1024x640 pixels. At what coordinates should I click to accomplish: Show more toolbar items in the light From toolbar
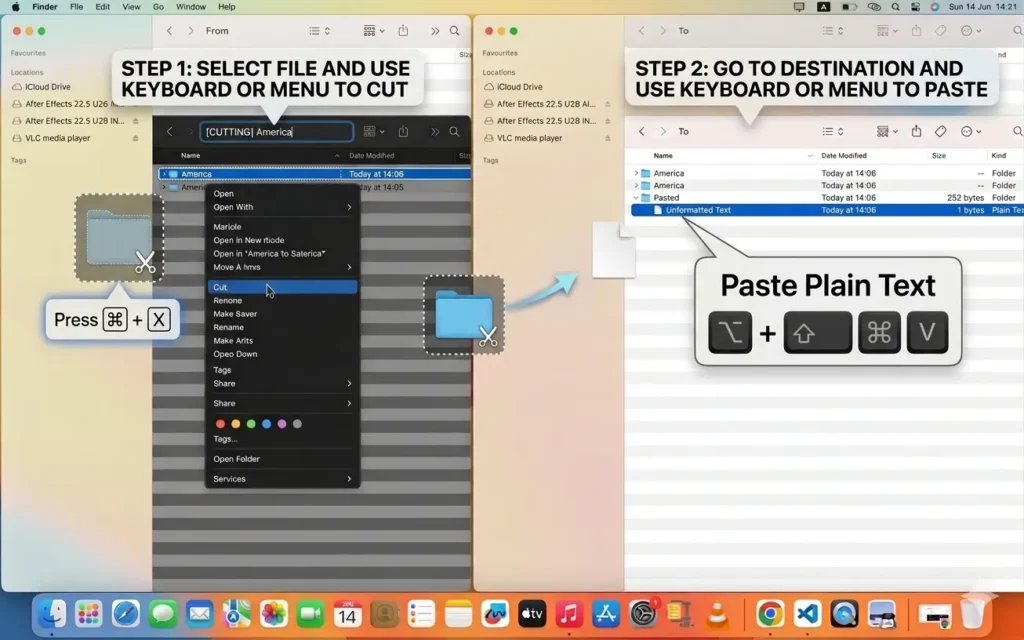pyautogui.click(x=435, y=31)
